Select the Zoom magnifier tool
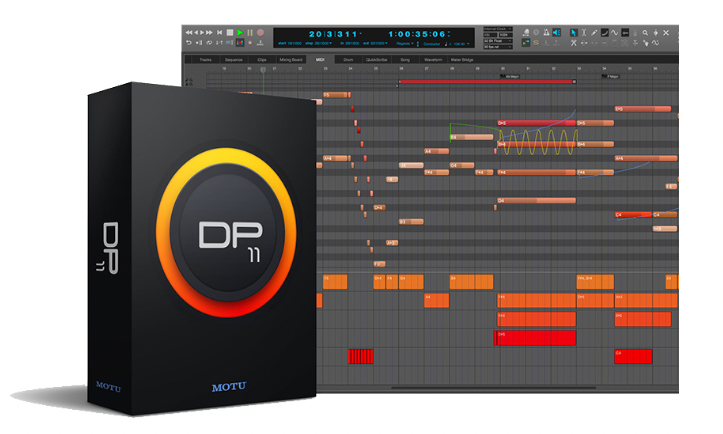The image size is (723, 434). pos(645,32)
